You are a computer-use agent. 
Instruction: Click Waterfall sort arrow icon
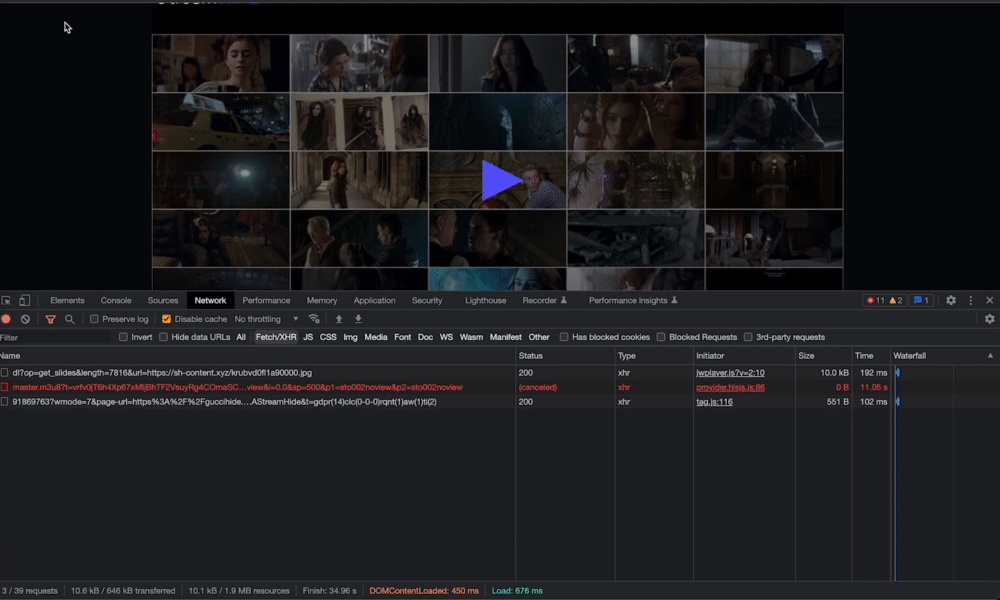pyautogui.click(x=990, y=356)
